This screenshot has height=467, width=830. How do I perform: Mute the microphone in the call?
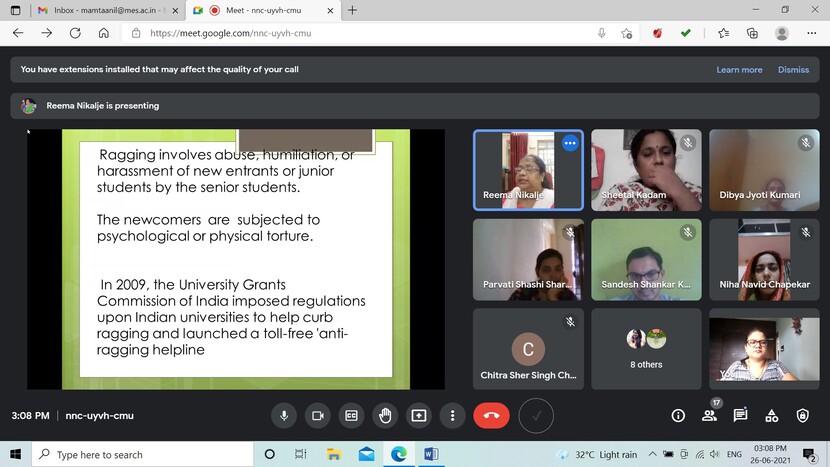click(285, 415)
